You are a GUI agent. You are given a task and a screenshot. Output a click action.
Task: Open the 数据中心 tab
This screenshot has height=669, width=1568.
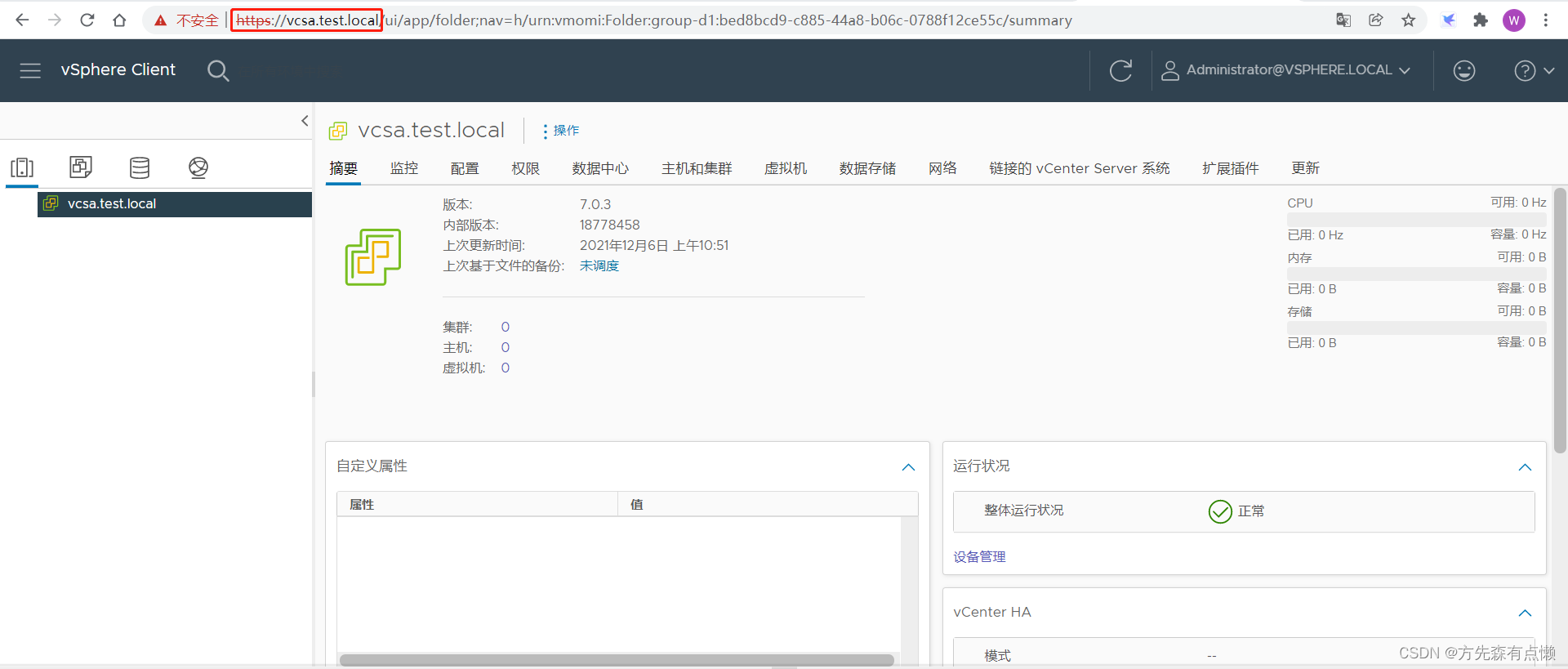pos(600,168)
